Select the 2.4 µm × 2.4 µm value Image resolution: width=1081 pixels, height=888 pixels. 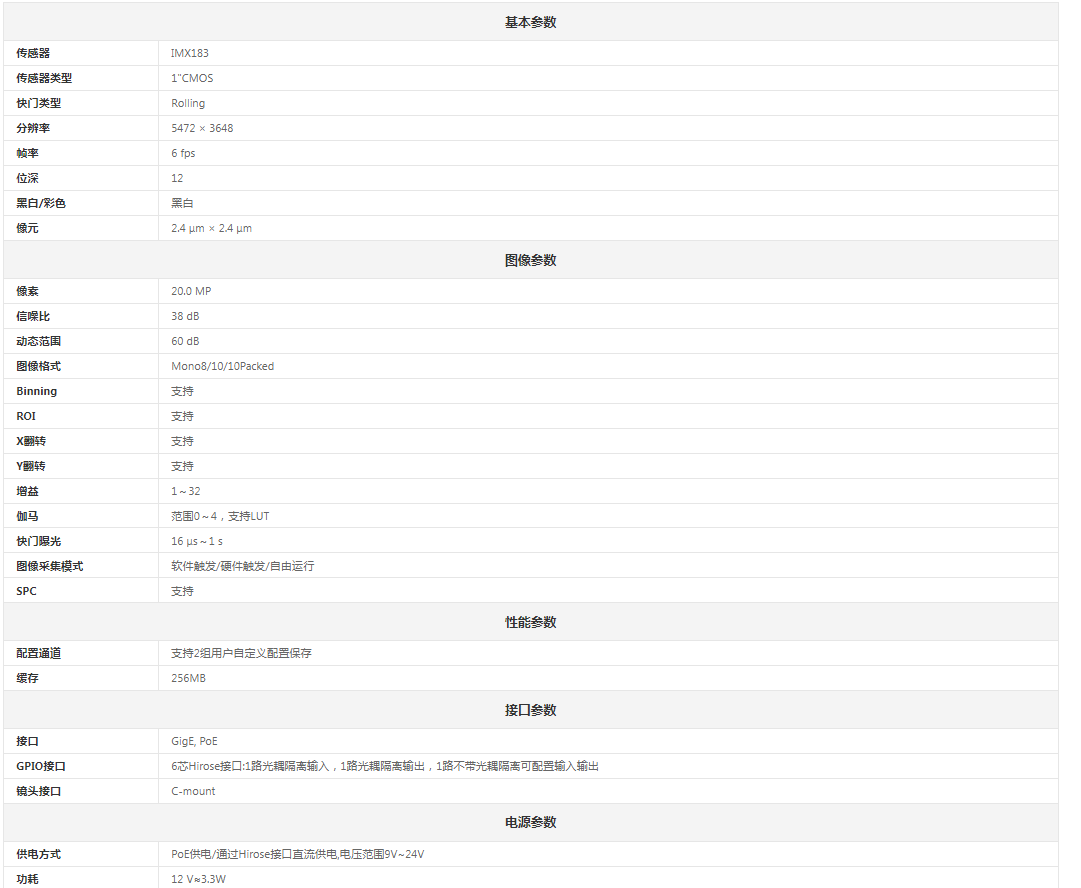tap(211, 228)
